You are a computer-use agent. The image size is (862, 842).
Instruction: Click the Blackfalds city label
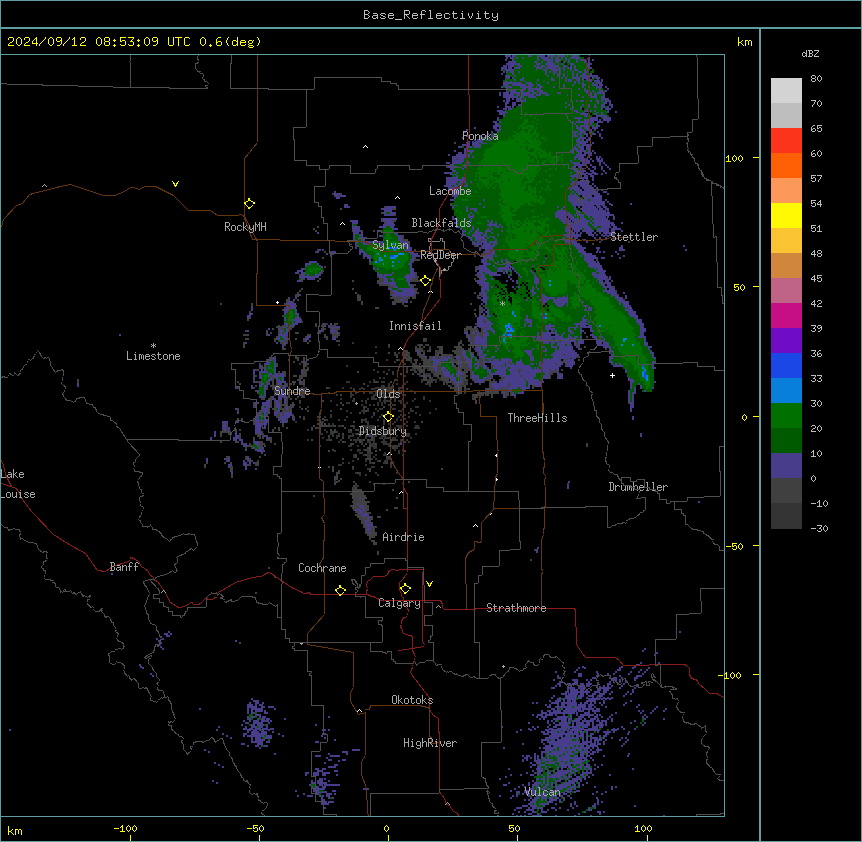coord(441,223)
